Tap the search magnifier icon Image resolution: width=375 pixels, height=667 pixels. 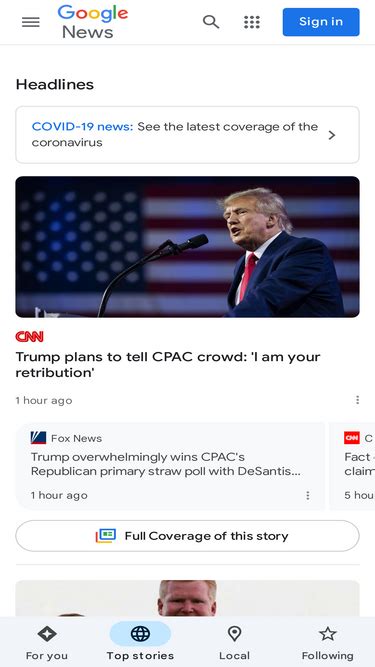tap(211, 22)
